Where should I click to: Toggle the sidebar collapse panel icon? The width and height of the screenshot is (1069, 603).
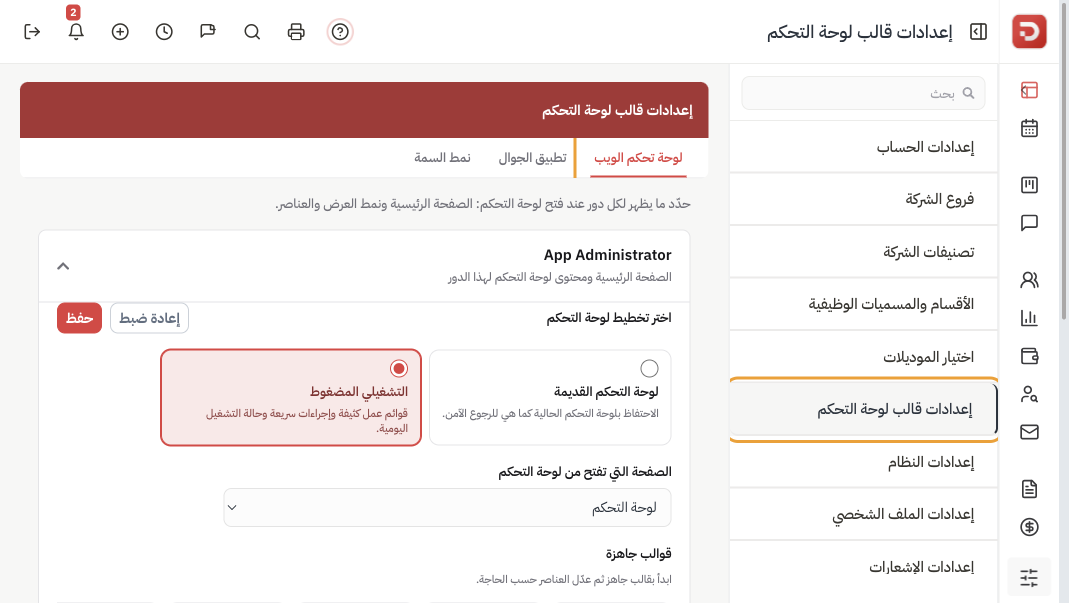point(978,31)
